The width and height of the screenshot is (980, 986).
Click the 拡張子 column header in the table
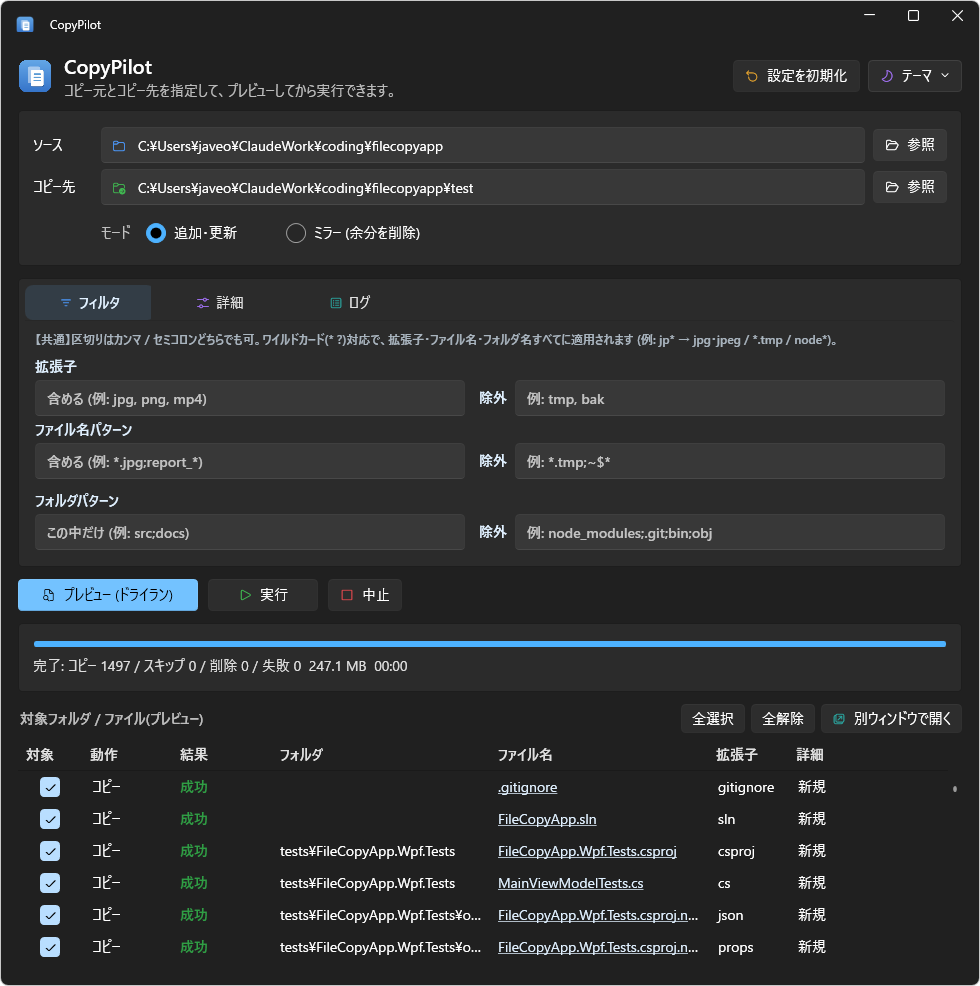[x=737, y=755]
